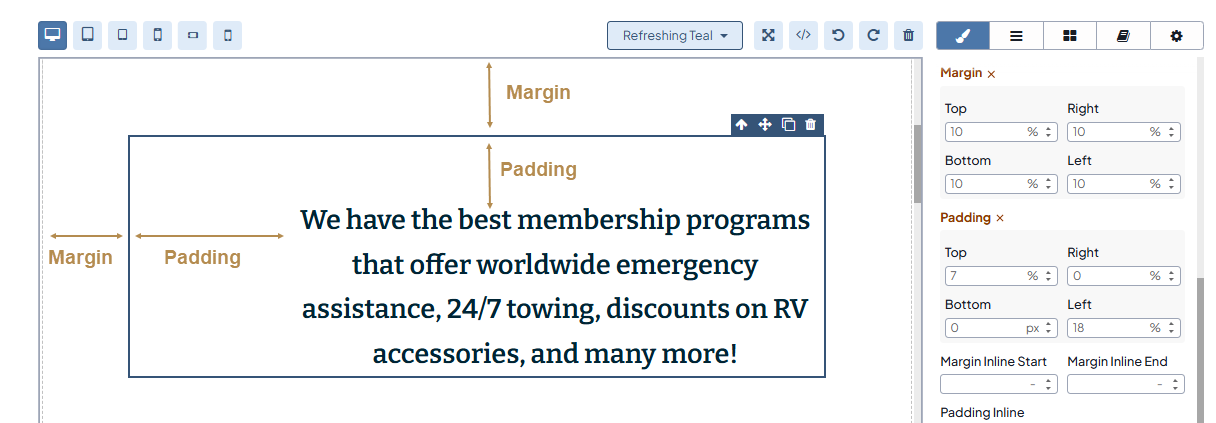Open the Refreshing Teal theme dropdown
The width and height of the screenshot is (1216, 423).
(674, 35)
